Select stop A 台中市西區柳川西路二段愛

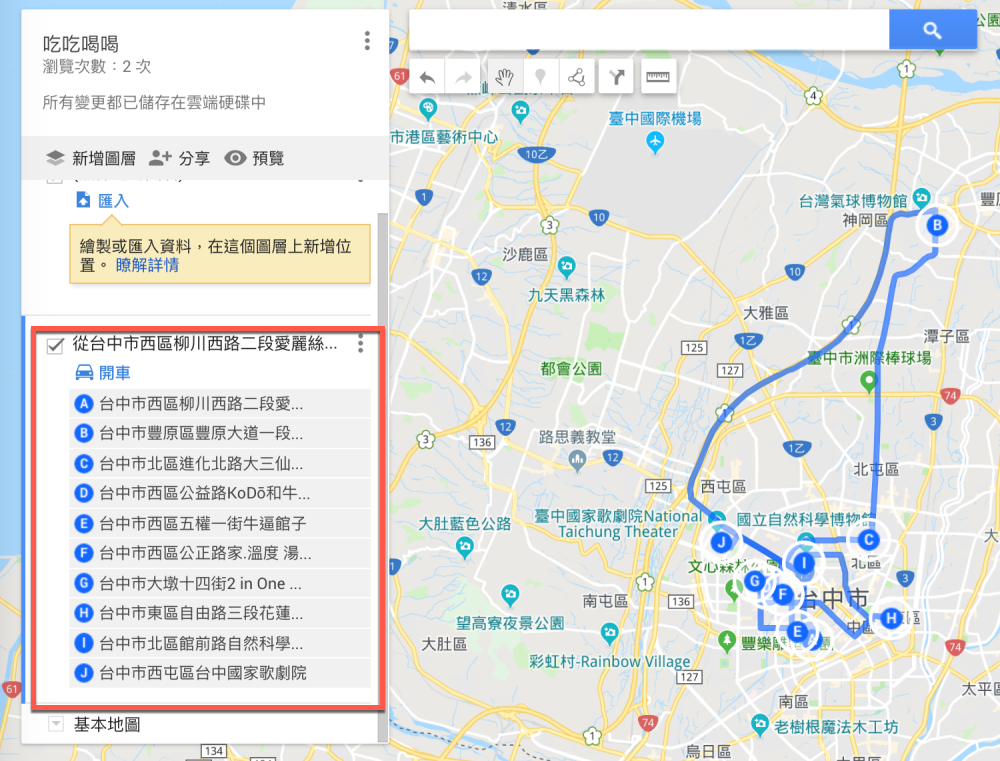[x=219, y=403]
